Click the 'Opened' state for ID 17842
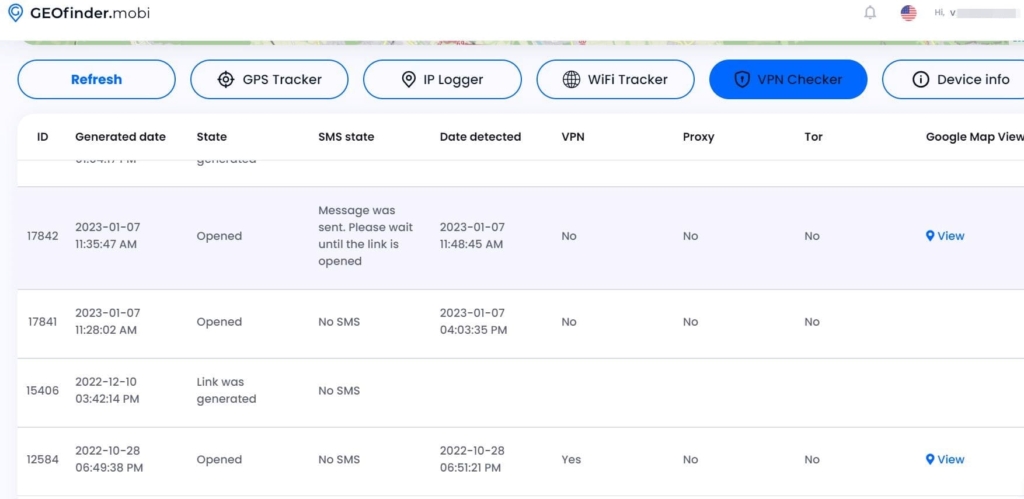The width and height of the screenshot is (1024, 499). coord(219,236)
